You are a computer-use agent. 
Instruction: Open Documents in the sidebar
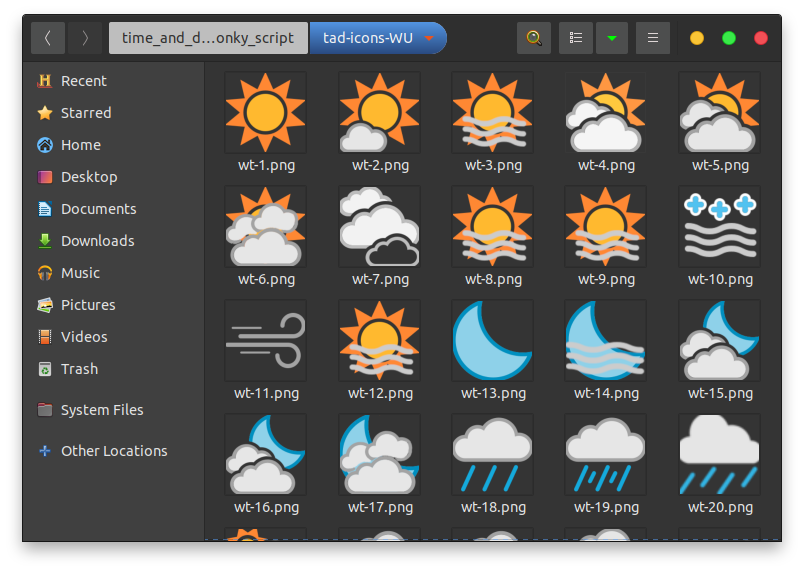coord(113,209)
